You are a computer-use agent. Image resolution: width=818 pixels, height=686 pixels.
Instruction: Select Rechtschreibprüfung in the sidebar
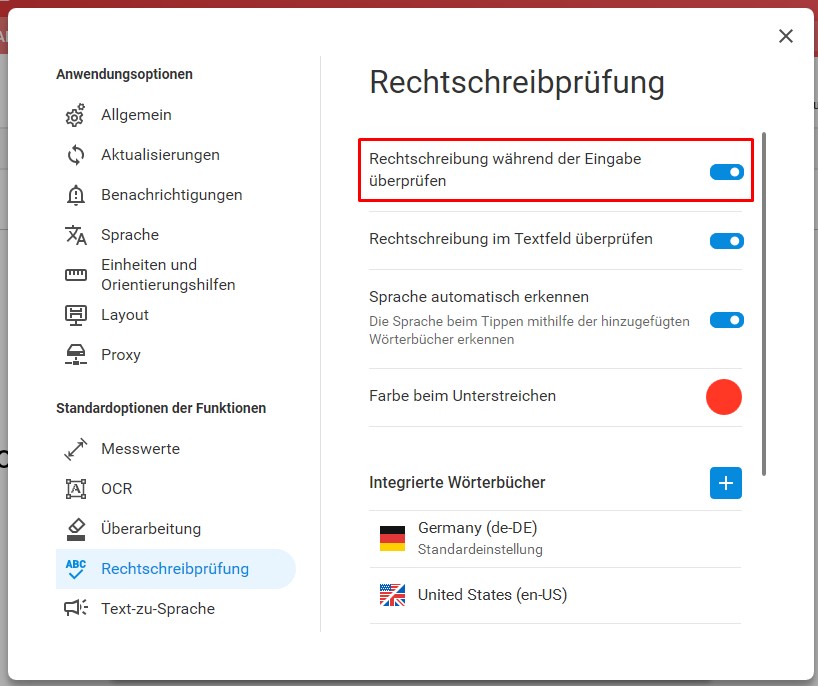[175, 569]
